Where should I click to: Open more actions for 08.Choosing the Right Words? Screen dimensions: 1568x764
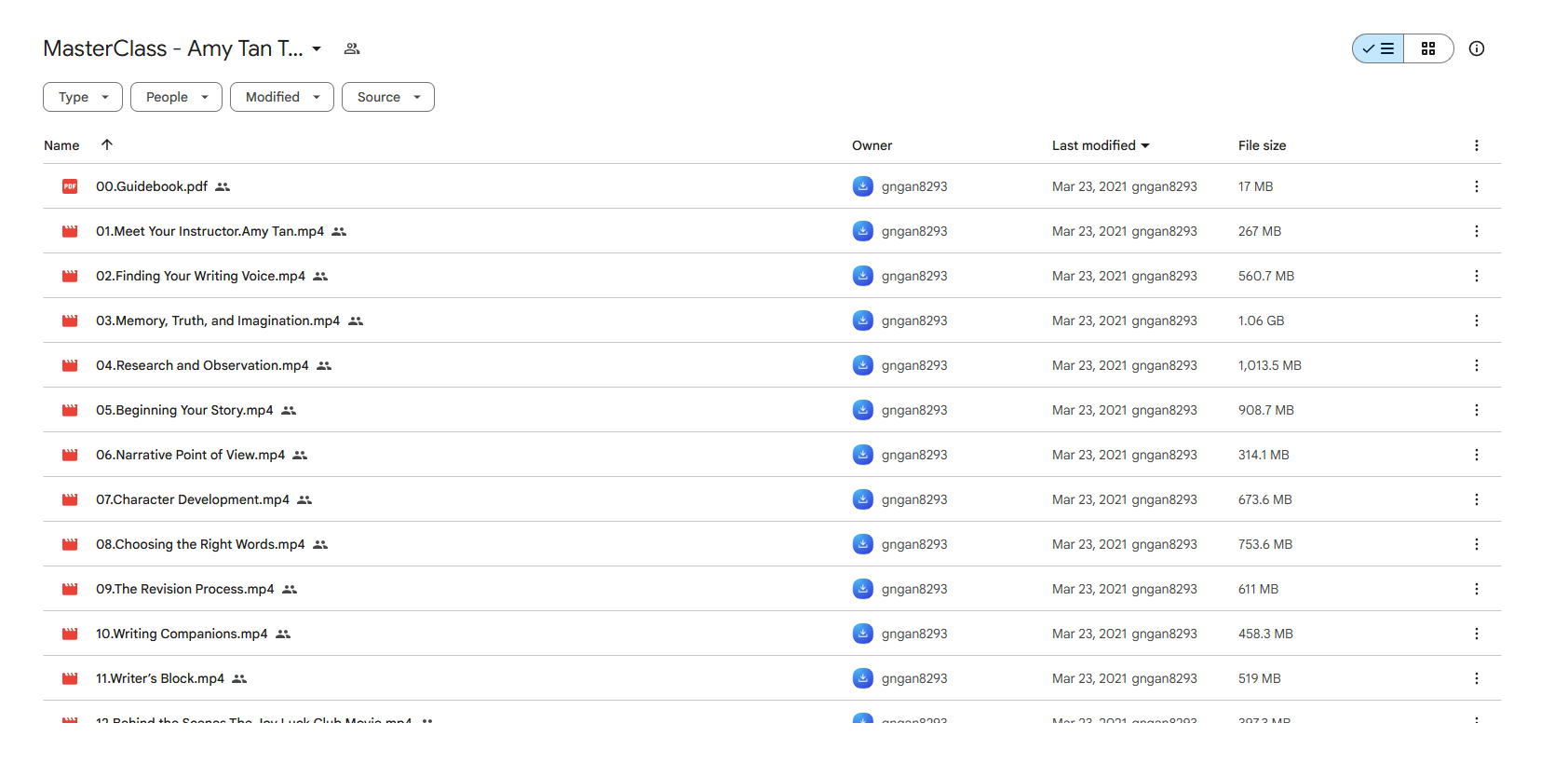coord(1477,544)
